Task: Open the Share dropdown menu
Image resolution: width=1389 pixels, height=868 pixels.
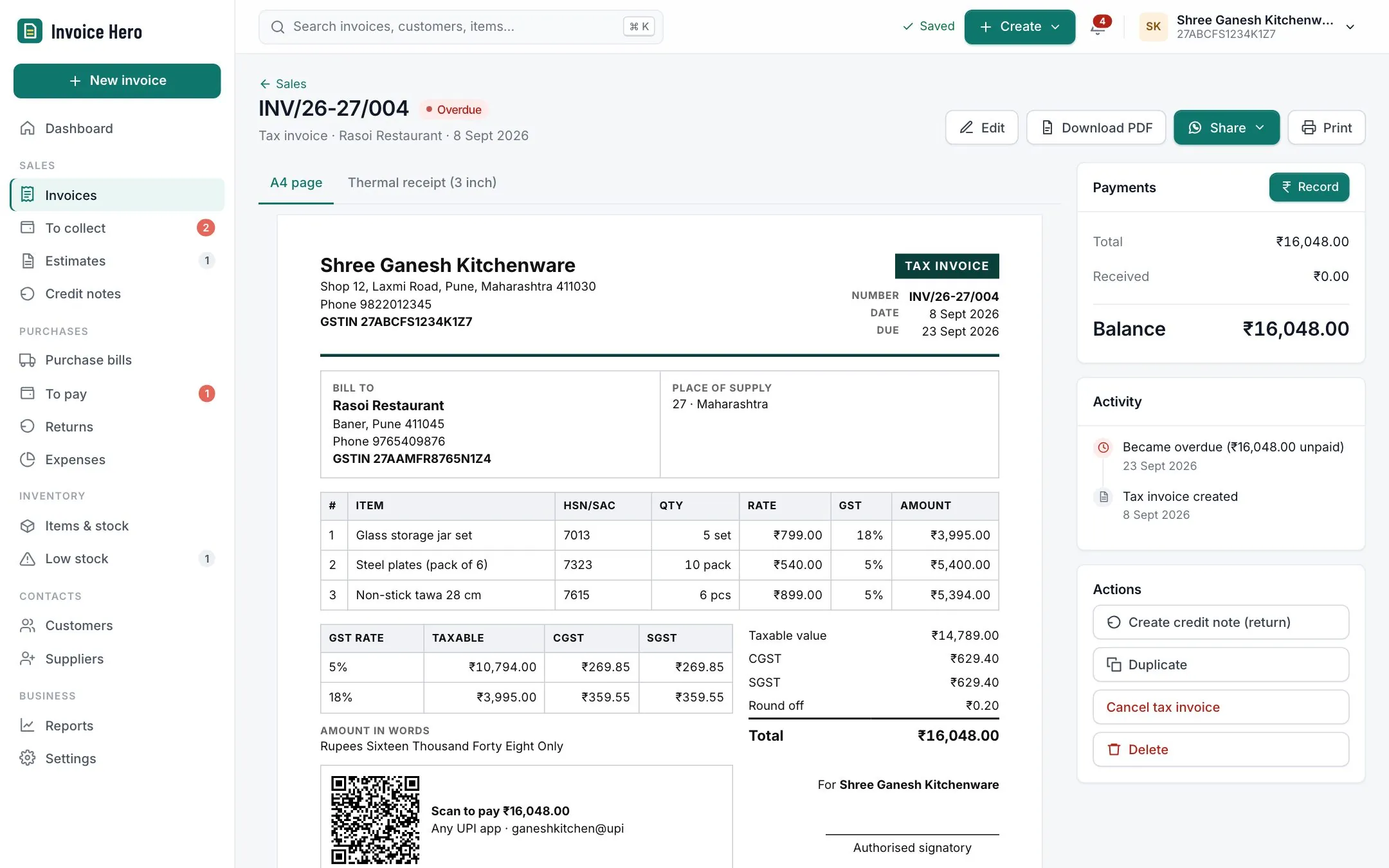Action: pyautogui.click(x=1226, y=128)
